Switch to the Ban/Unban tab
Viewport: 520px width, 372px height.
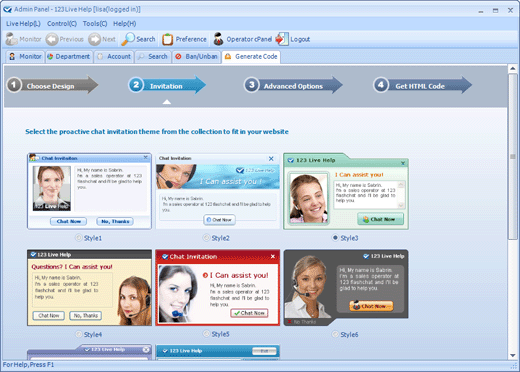pyautogui.click(x=197, y=57)
